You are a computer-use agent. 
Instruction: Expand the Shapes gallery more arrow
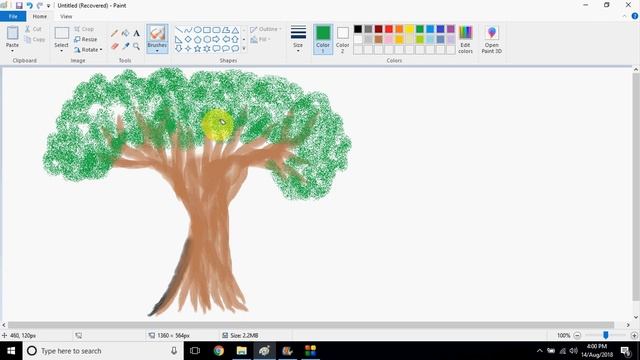click(x=244, y=49)
